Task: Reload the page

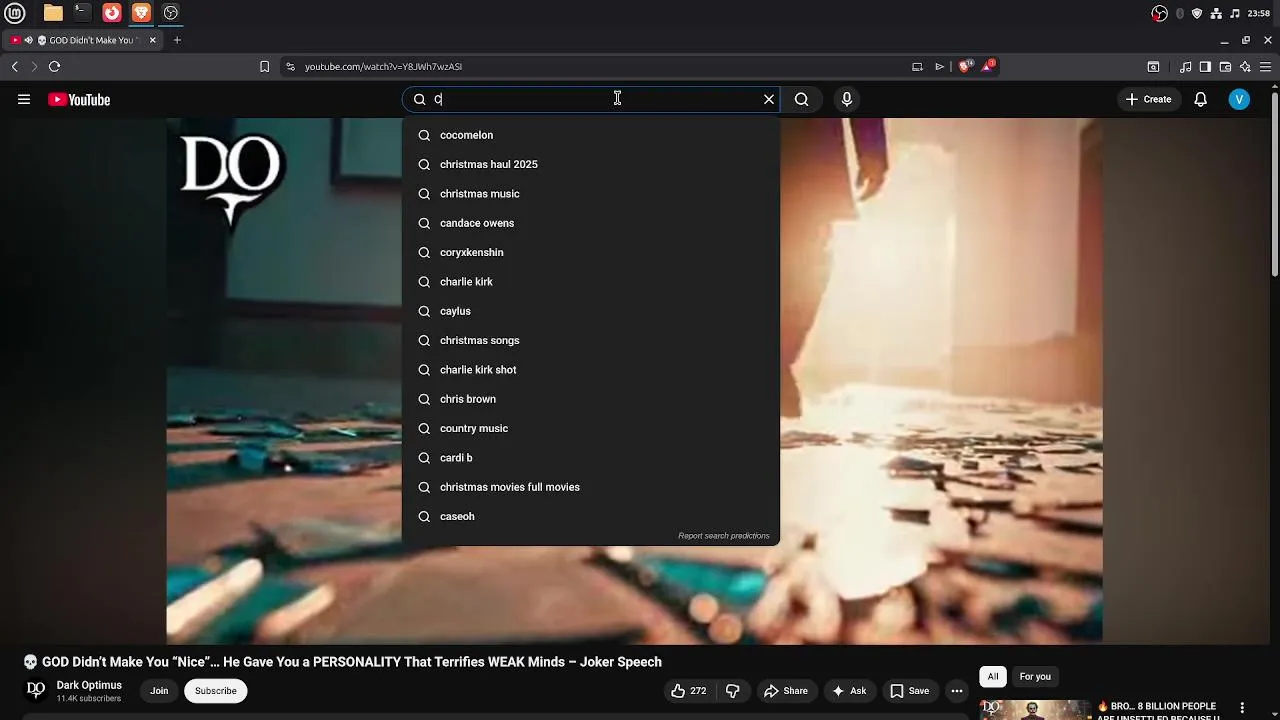Action: pos(54,66)
